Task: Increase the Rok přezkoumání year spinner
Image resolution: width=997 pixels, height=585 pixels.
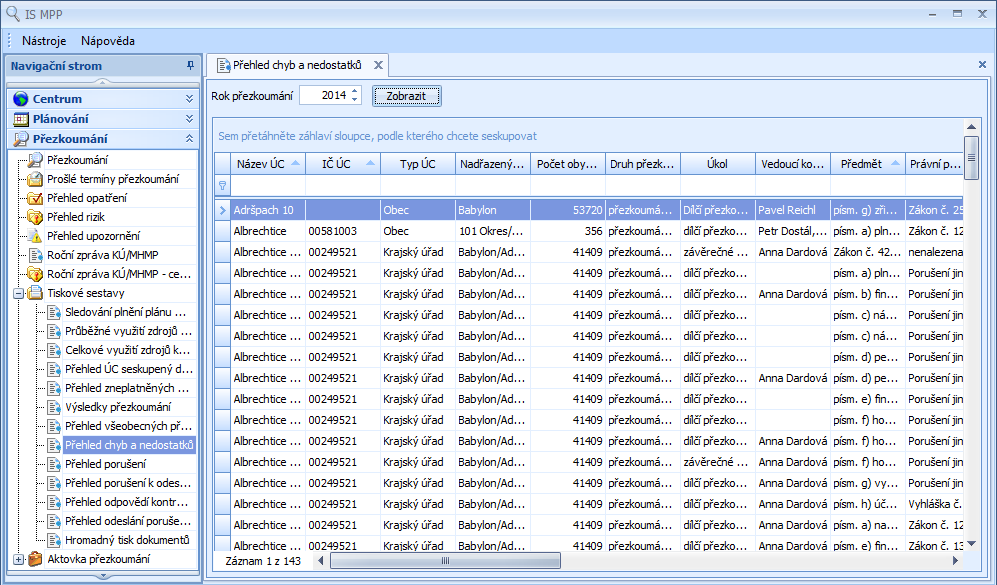Action: pyautogui.click(x=355, y=91)
